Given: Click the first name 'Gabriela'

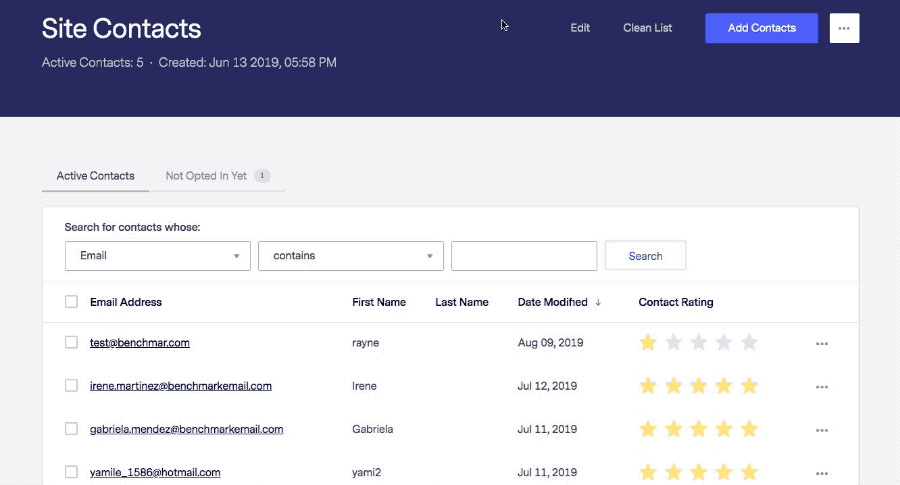Looking at the screenshot, I should click(x=373, y=429).
